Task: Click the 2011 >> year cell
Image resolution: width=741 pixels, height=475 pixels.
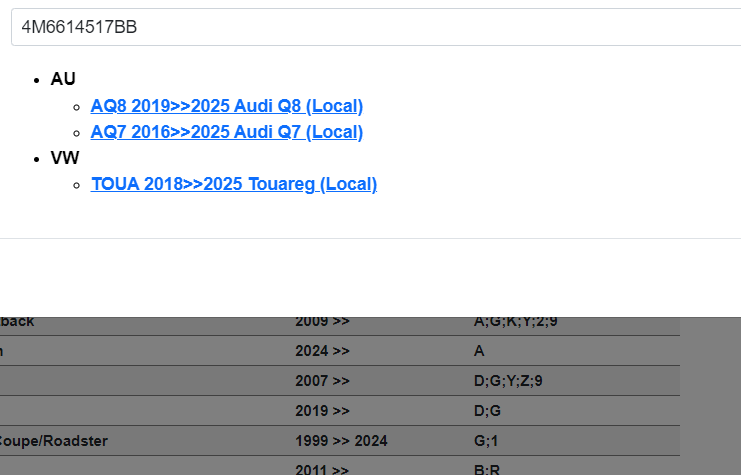Action: pos(322,469)
